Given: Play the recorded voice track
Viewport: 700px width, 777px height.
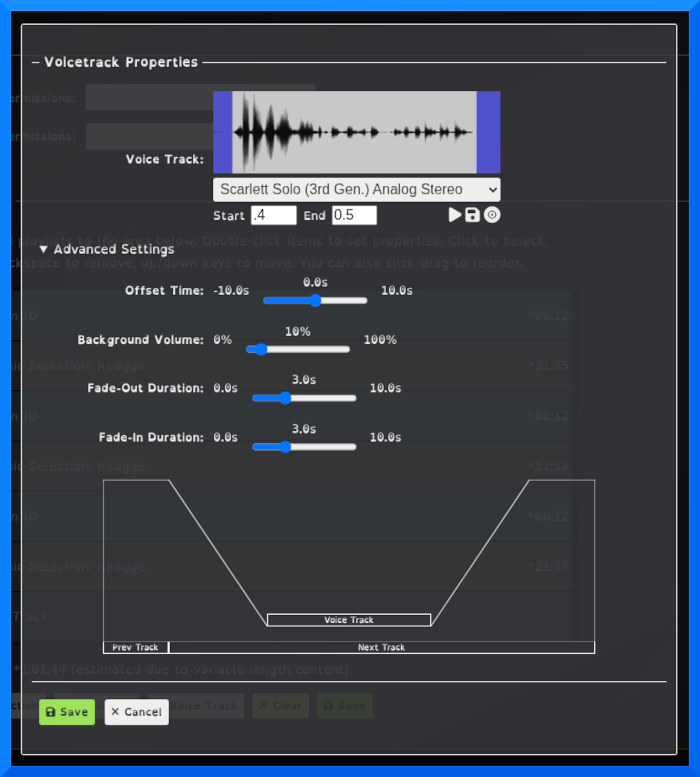Looking at the screenshot, I should 455,215.
